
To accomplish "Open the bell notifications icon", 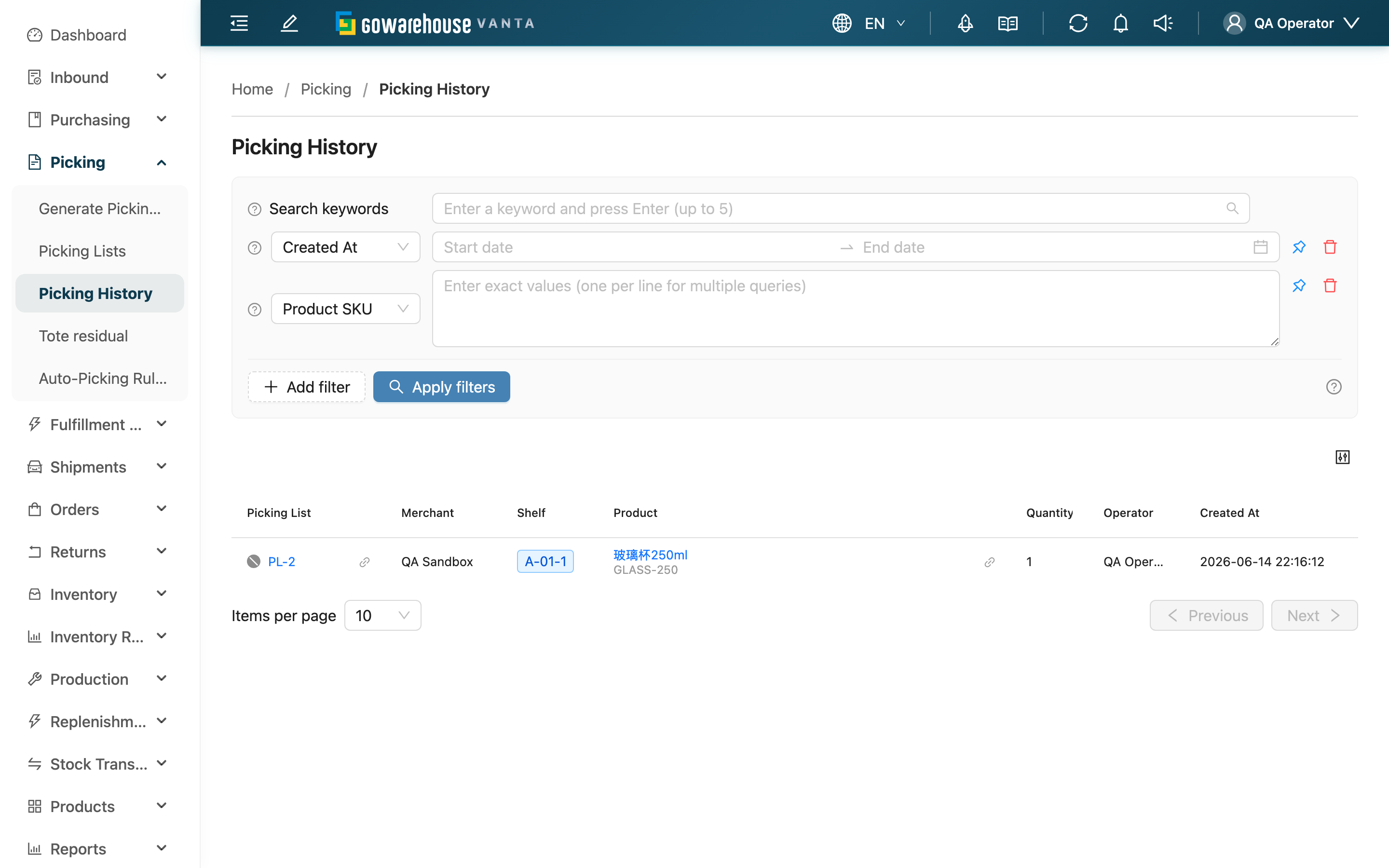I will pos(1120,23).
